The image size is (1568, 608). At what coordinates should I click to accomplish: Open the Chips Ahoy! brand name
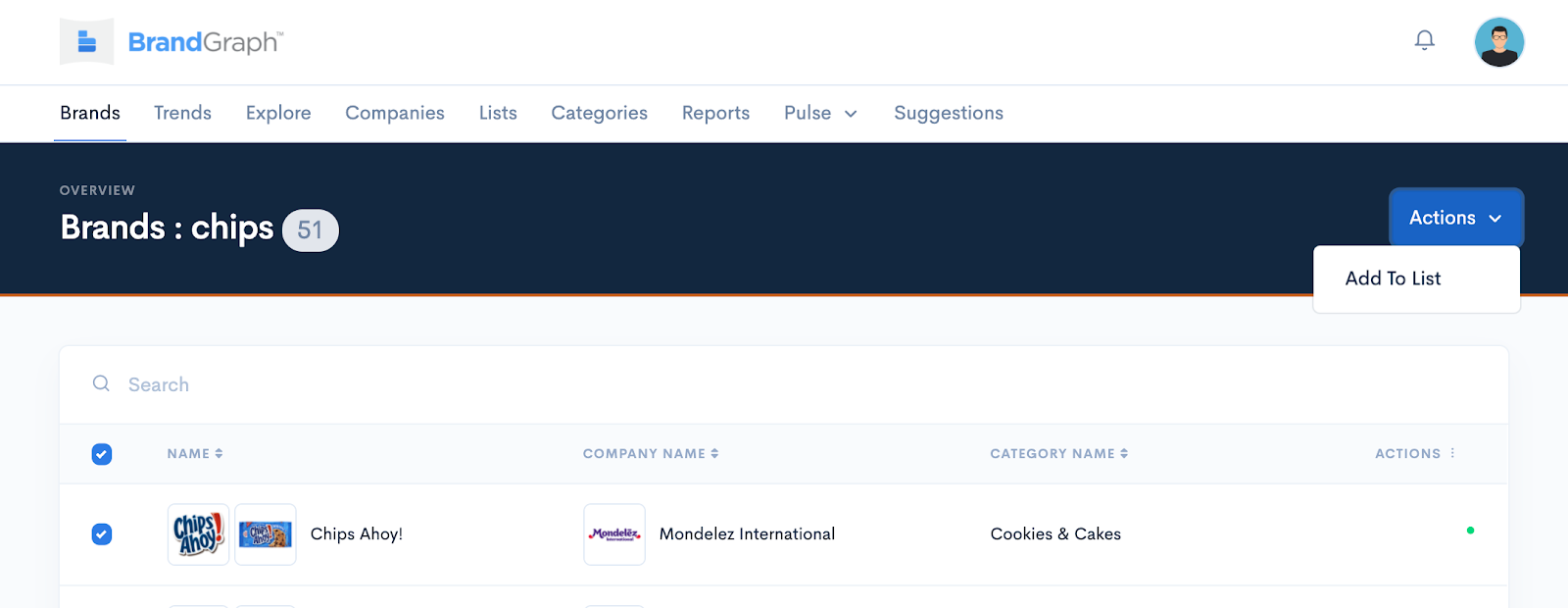357,534
